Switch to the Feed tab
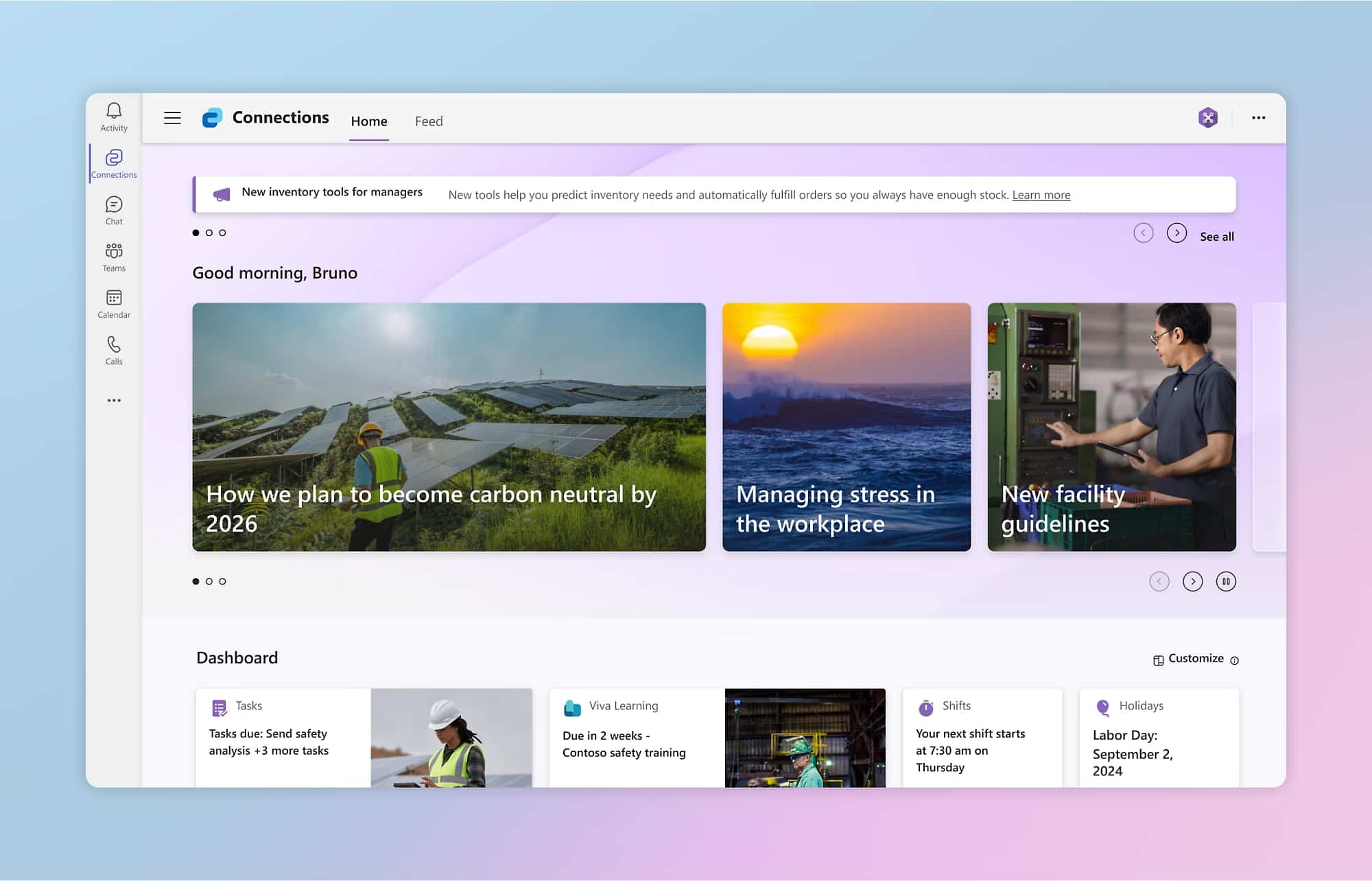 pos(429,121)
